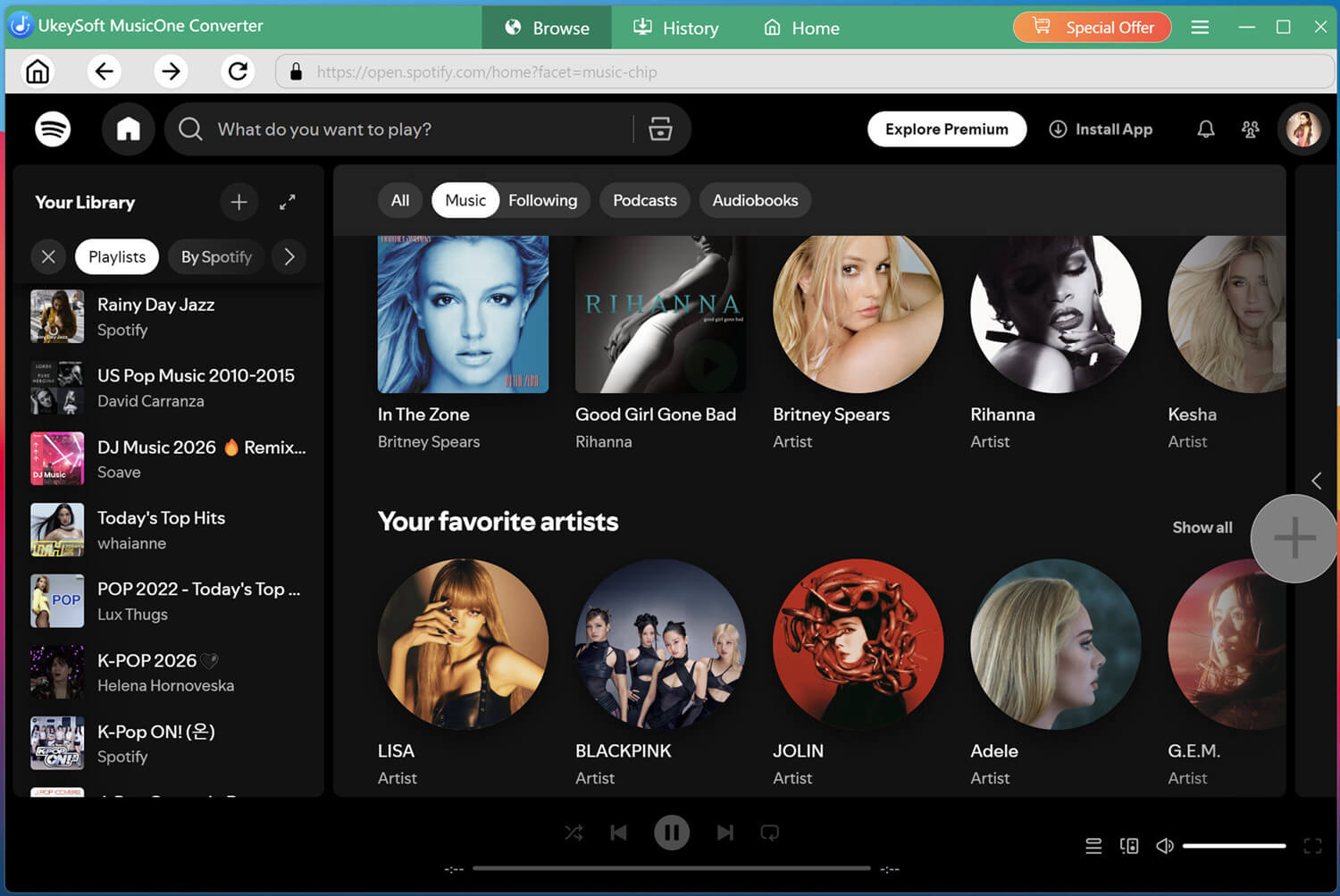
Task: Click the Explore Premium button
Action: point(946,130)
